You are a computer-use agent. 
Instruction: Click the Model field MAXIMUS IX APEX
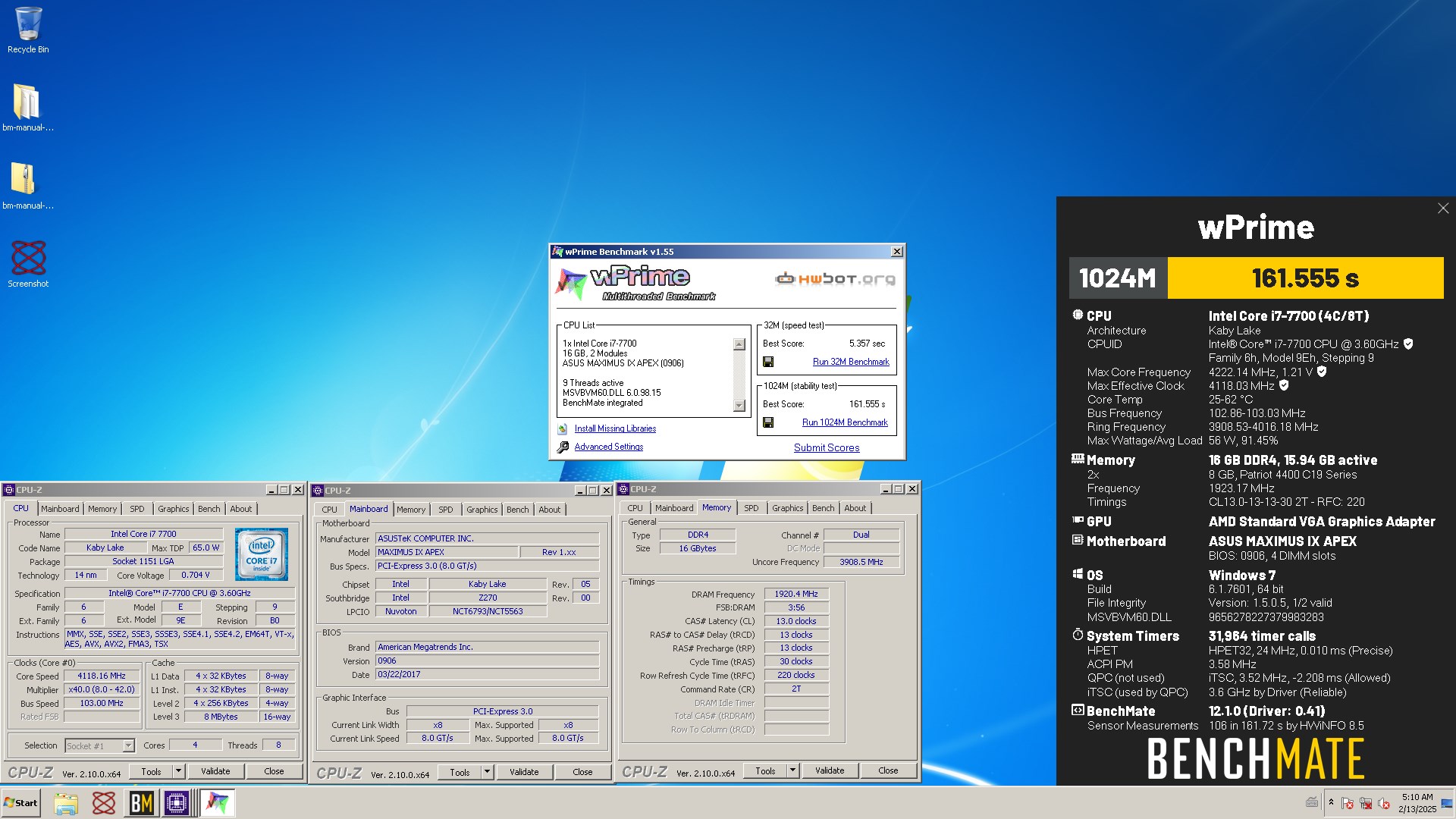(x=447, y=552)
